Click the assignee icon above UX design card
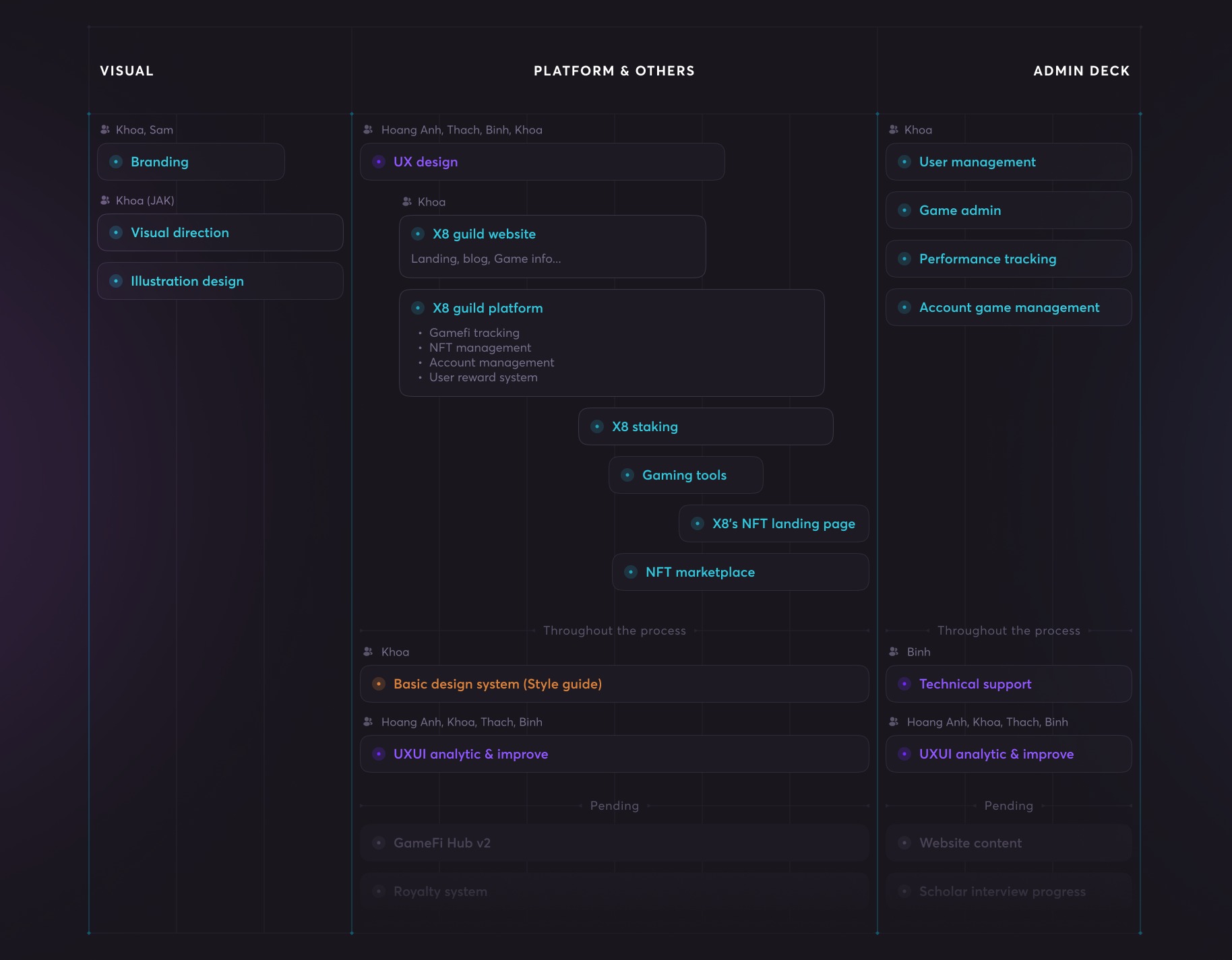This screenshot has width=1232, height=960. pos(367,129)
